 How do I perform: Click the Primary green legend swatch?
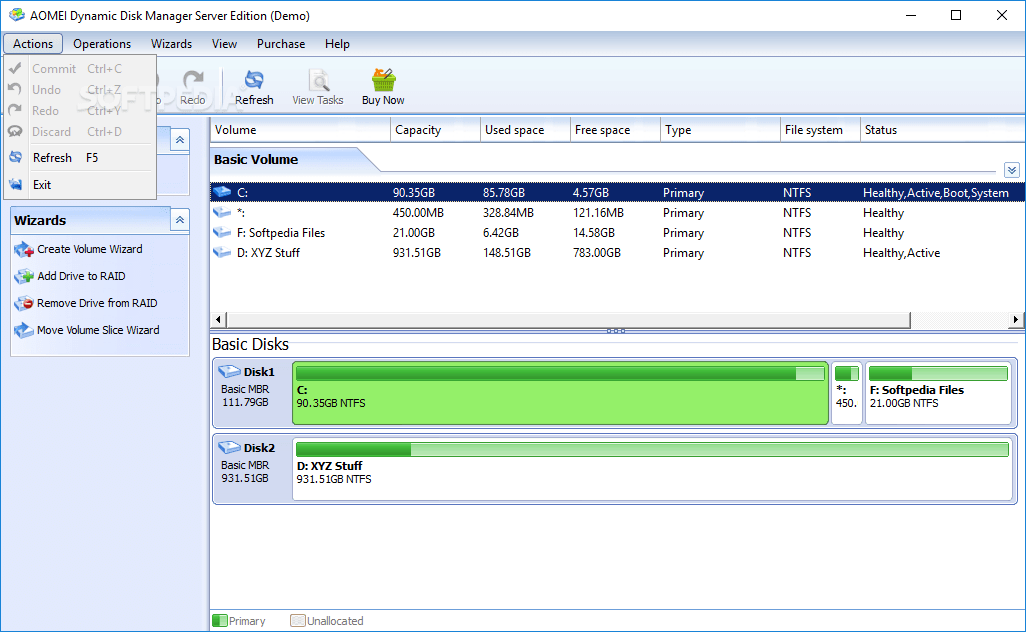(x=220, y=620)
